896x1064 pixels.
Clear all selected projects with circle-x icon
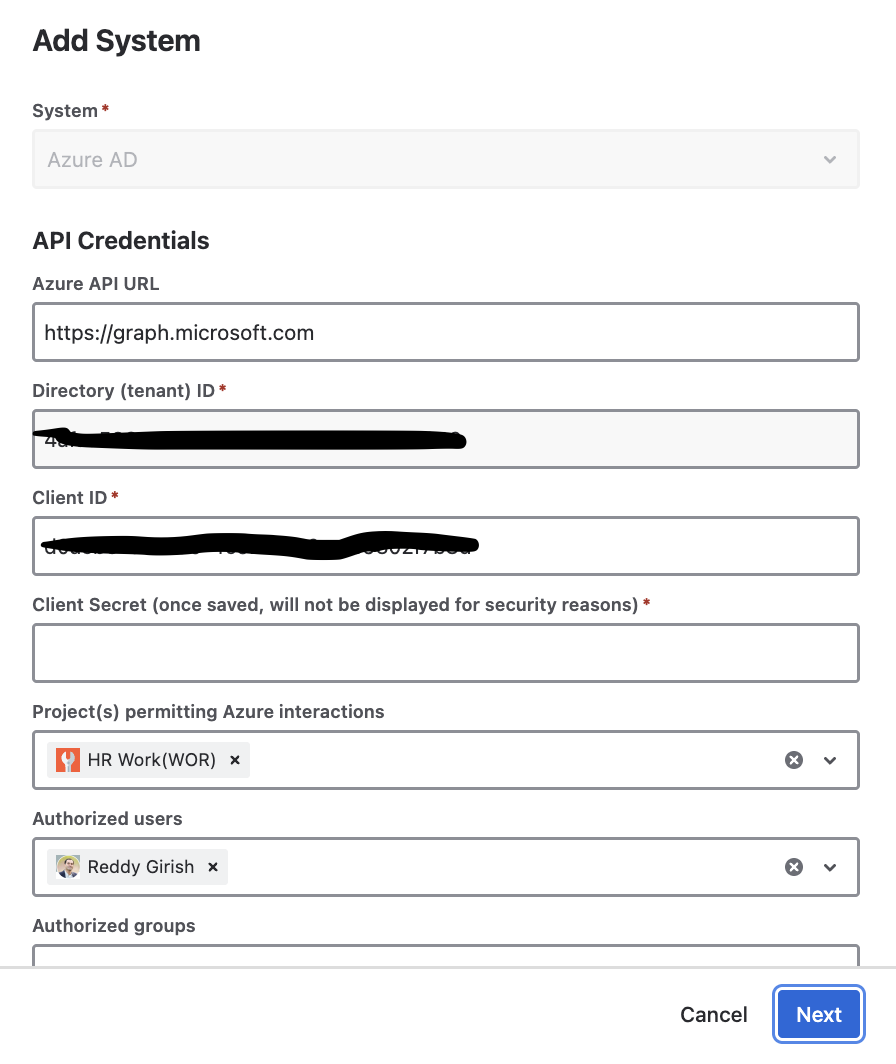tap(794, 760)
